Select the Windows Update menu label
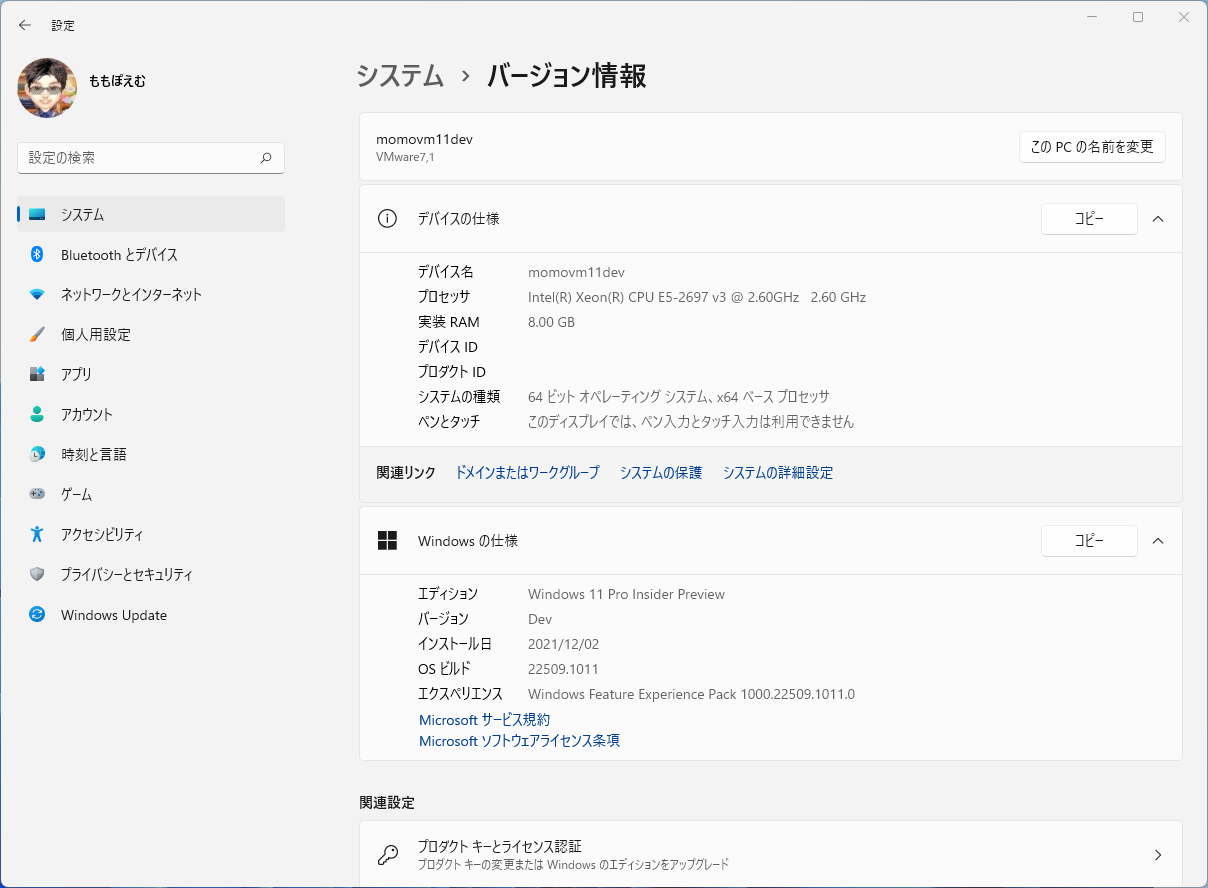Image resolution: width=1208 pixels, height=888 pixels. 114,615
